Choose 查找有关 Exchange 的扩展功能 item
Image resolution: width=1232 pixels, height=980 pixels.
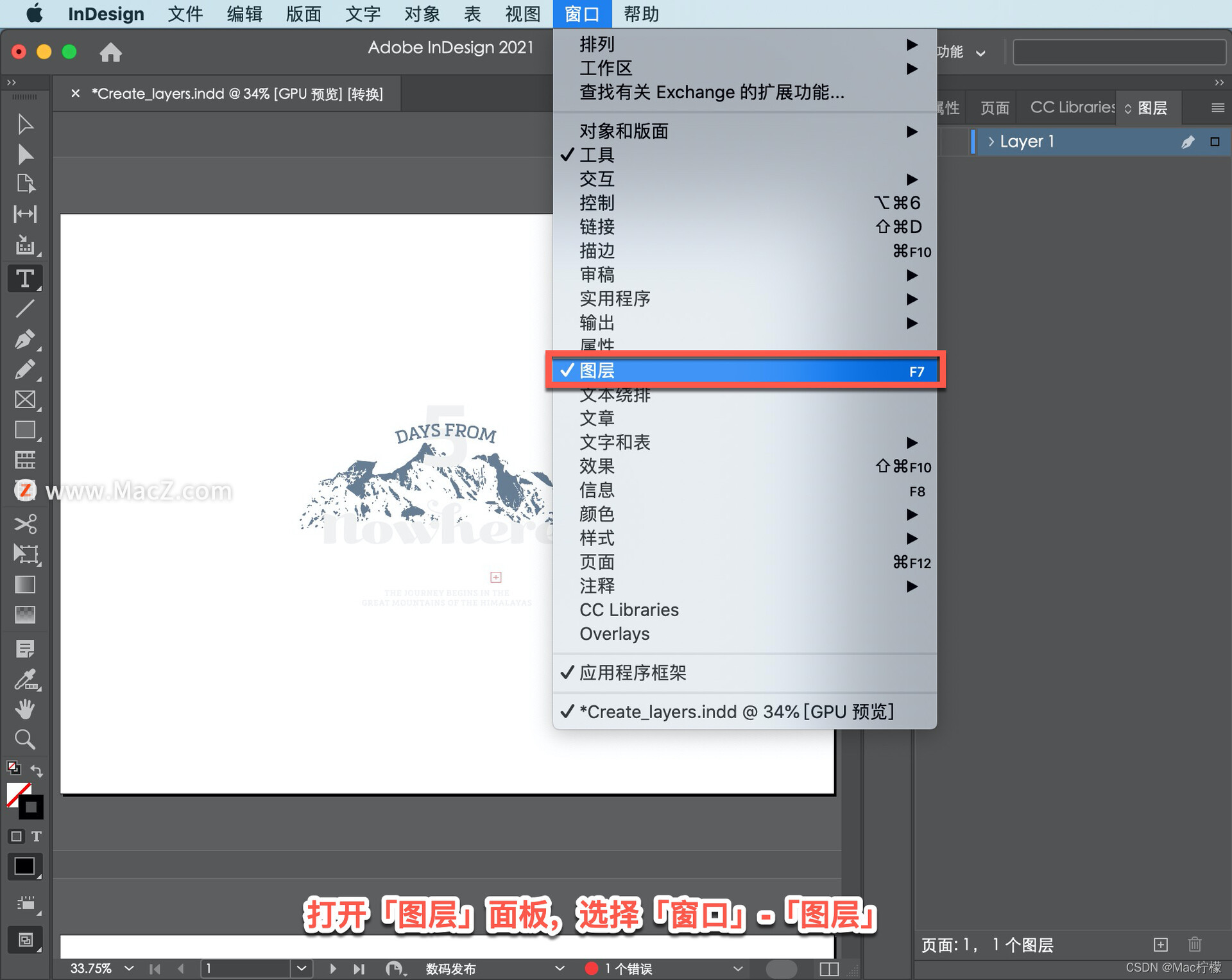coord(744,92)
